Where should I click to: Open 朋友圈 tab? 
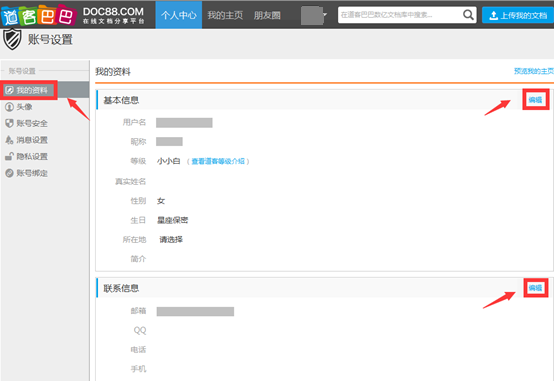(267, 15)
